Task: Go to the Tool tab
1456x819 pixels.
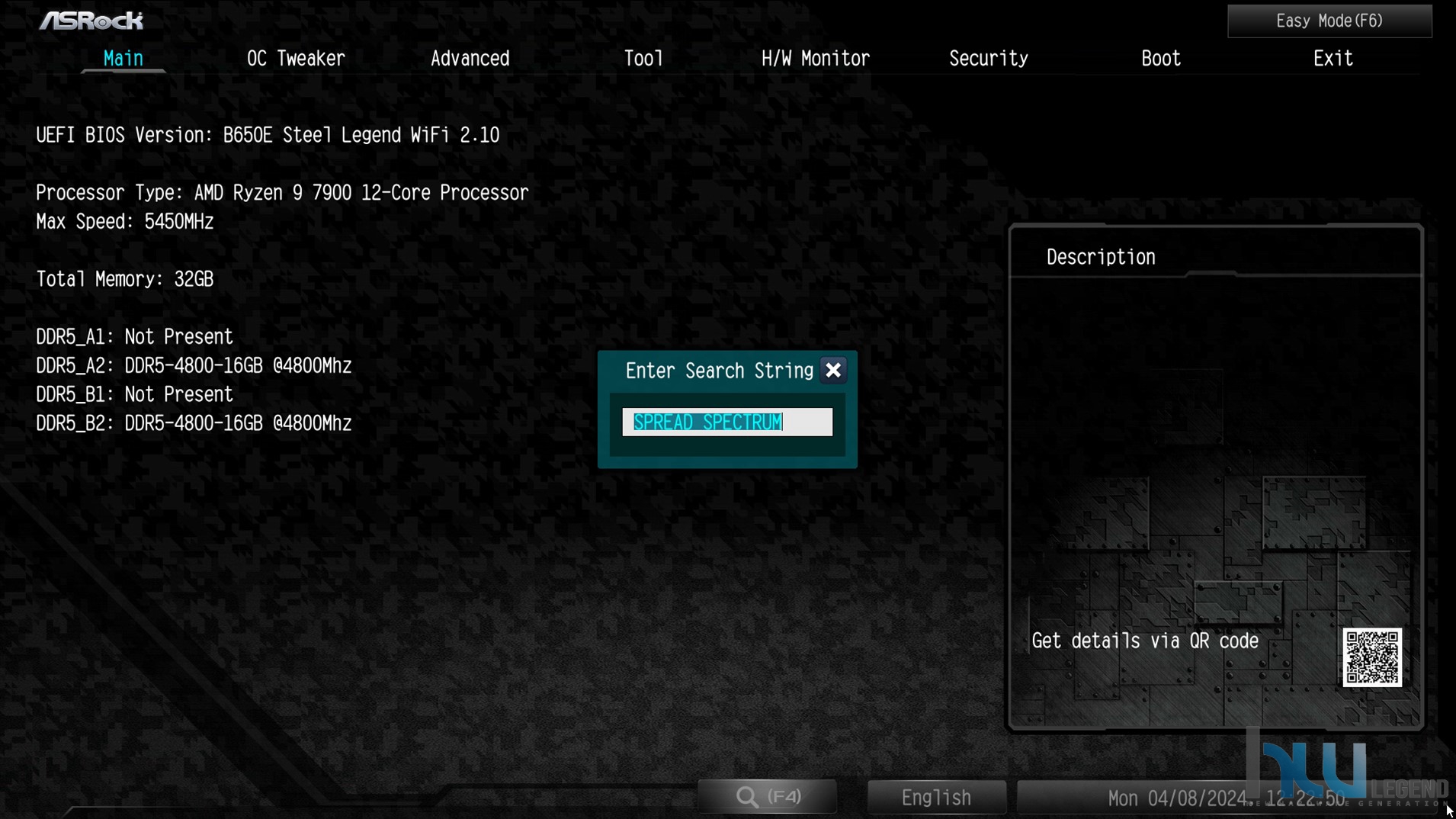Action: click(643, 59)
